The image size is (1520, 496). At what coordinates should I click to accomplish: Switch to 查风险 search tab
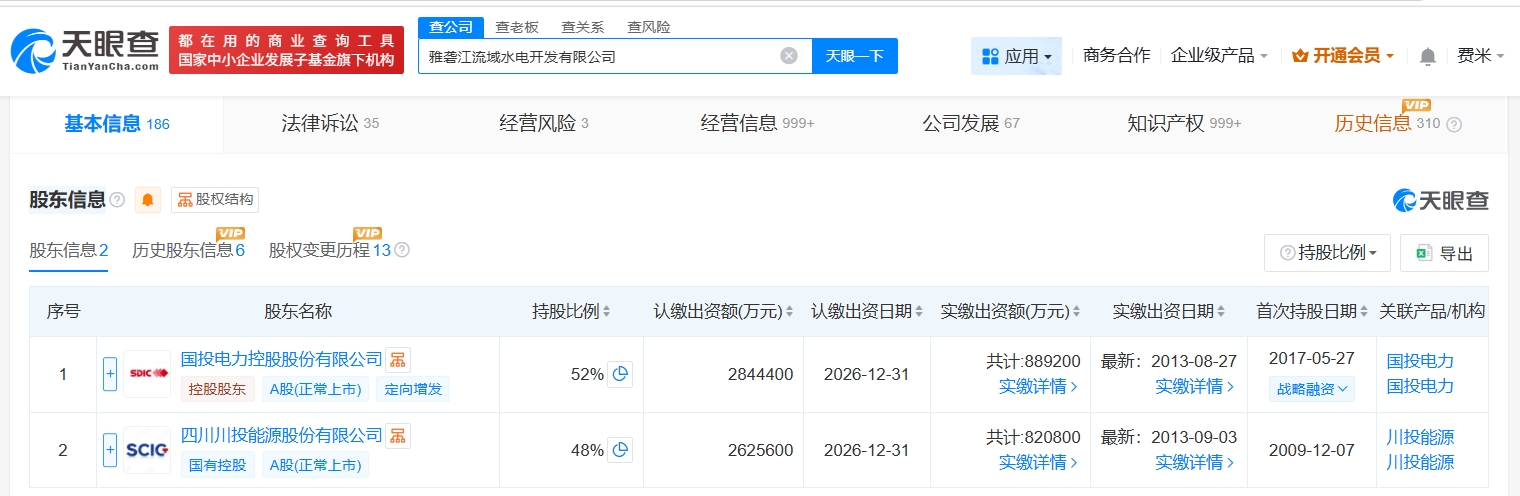tap(648, 27)
